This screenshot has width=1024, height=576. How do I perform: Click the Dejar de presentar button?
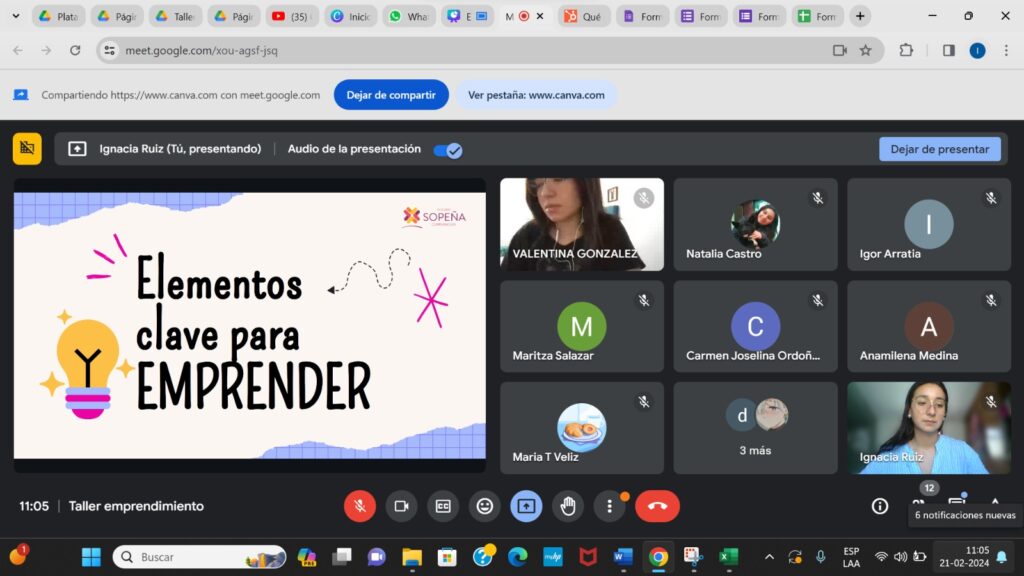pyautogui.click(x=939, y=149)
